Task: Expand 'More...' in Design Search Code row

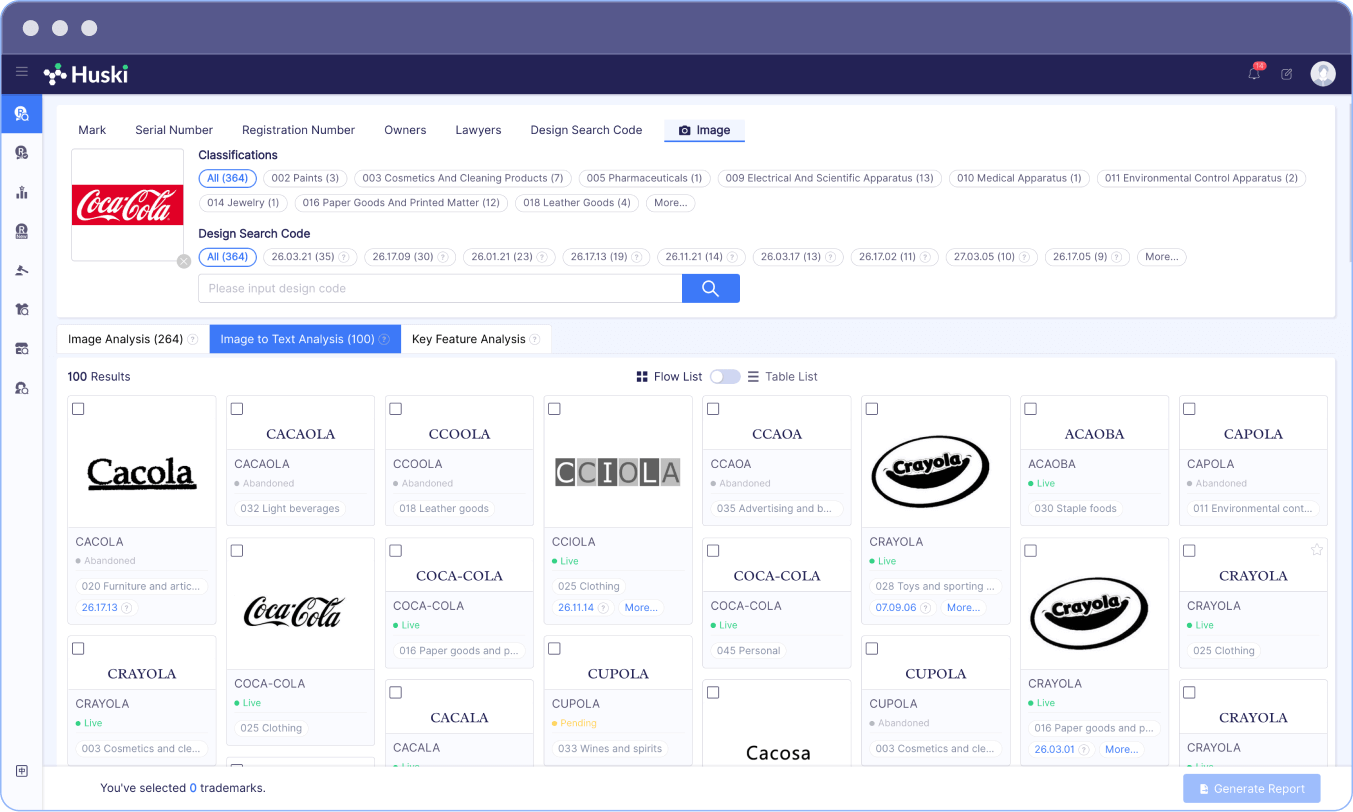Action: tap(1161, 257)
